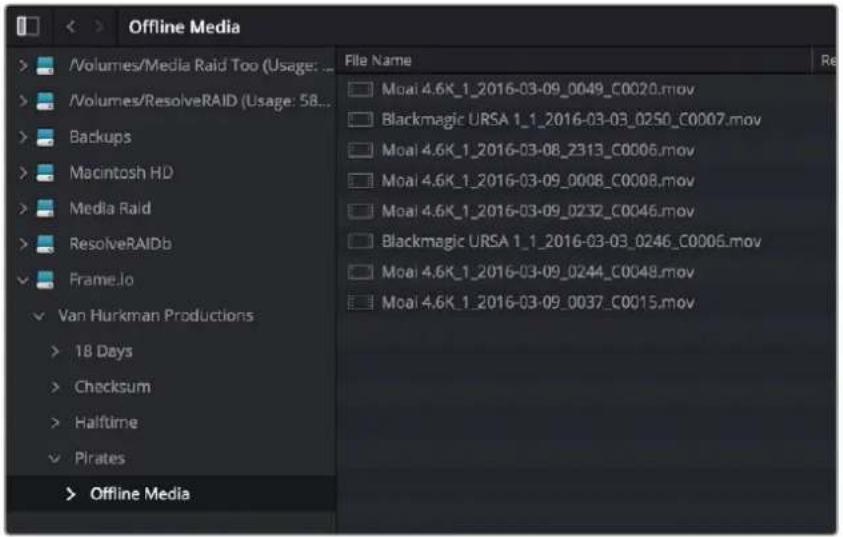Expand the Halftime folder chevron
Image resolution: width=843 pixels, height=537 pixels.
click(54, 423)
